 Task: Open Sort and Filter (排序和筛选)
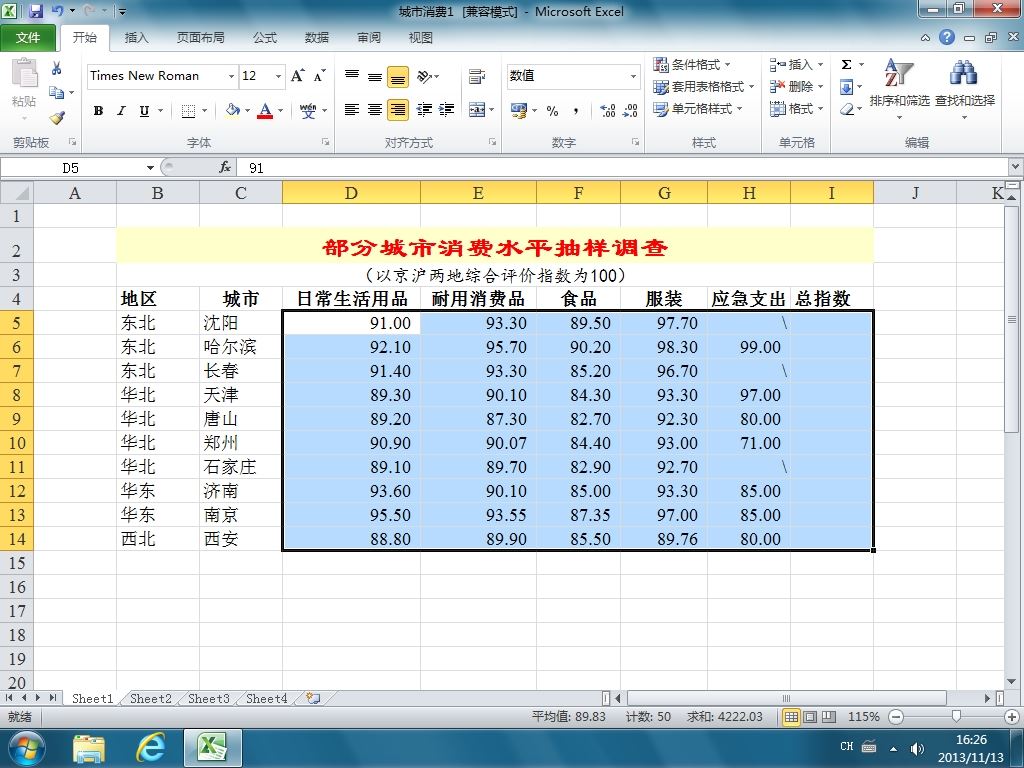[899, 88]
